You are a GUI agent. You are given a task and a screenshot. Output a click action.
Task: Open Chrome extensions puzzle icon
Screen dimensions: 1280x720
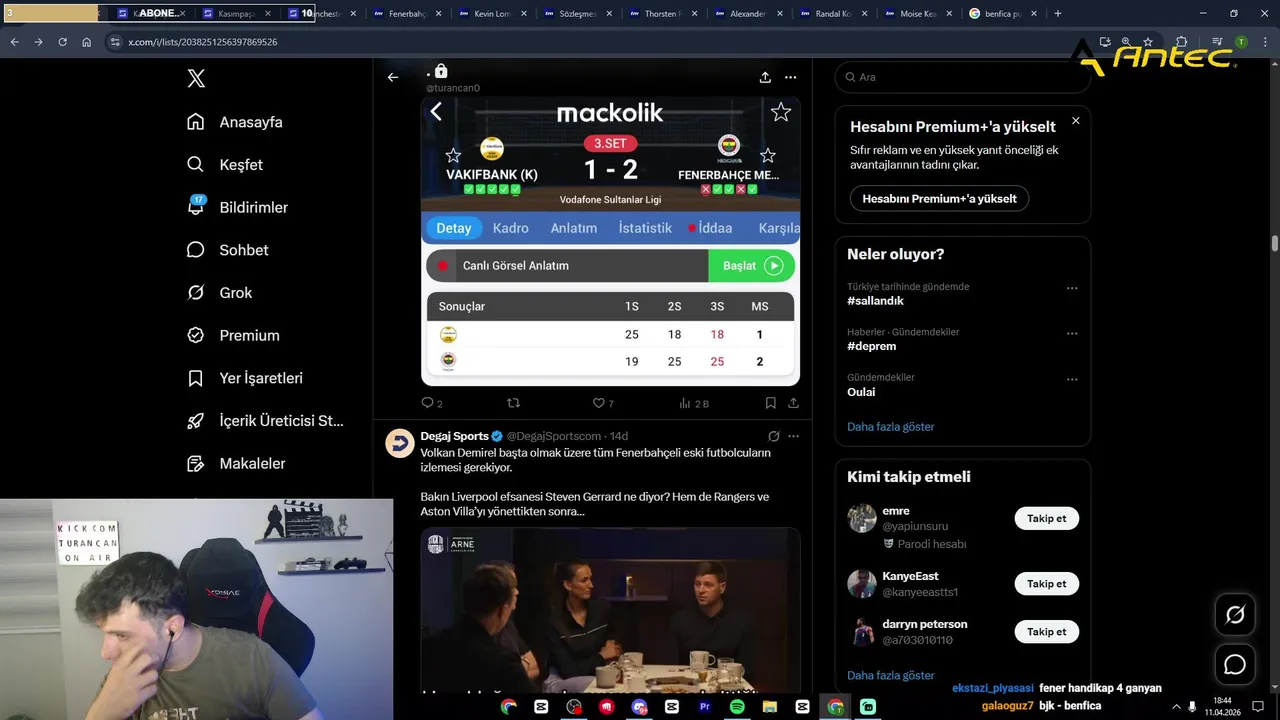(x=1181, y=42)
